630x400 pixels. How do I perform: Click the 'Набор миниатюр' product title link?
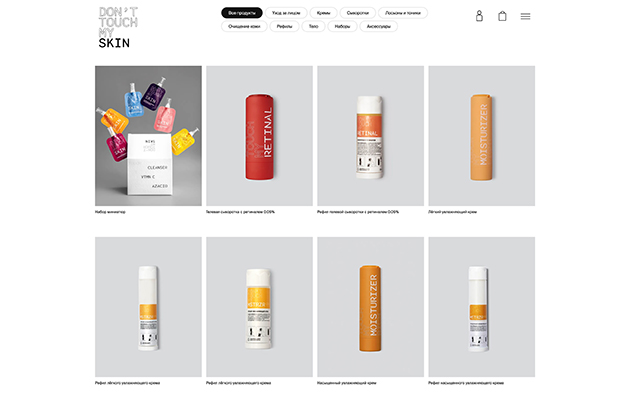point(110,212)
